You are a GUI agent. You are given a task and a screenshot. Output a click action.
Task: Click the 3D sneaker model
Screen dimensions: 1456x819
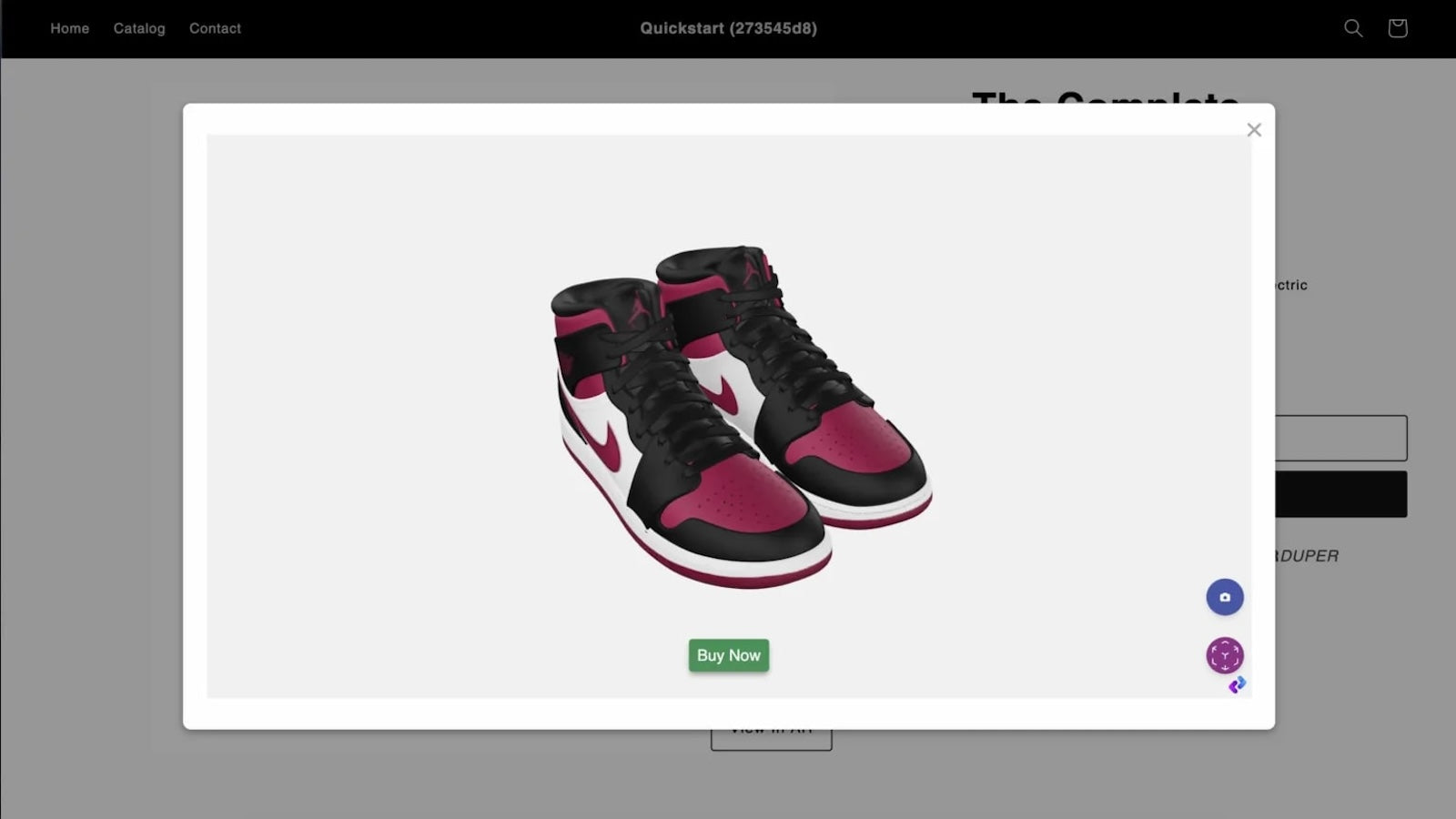741,416
